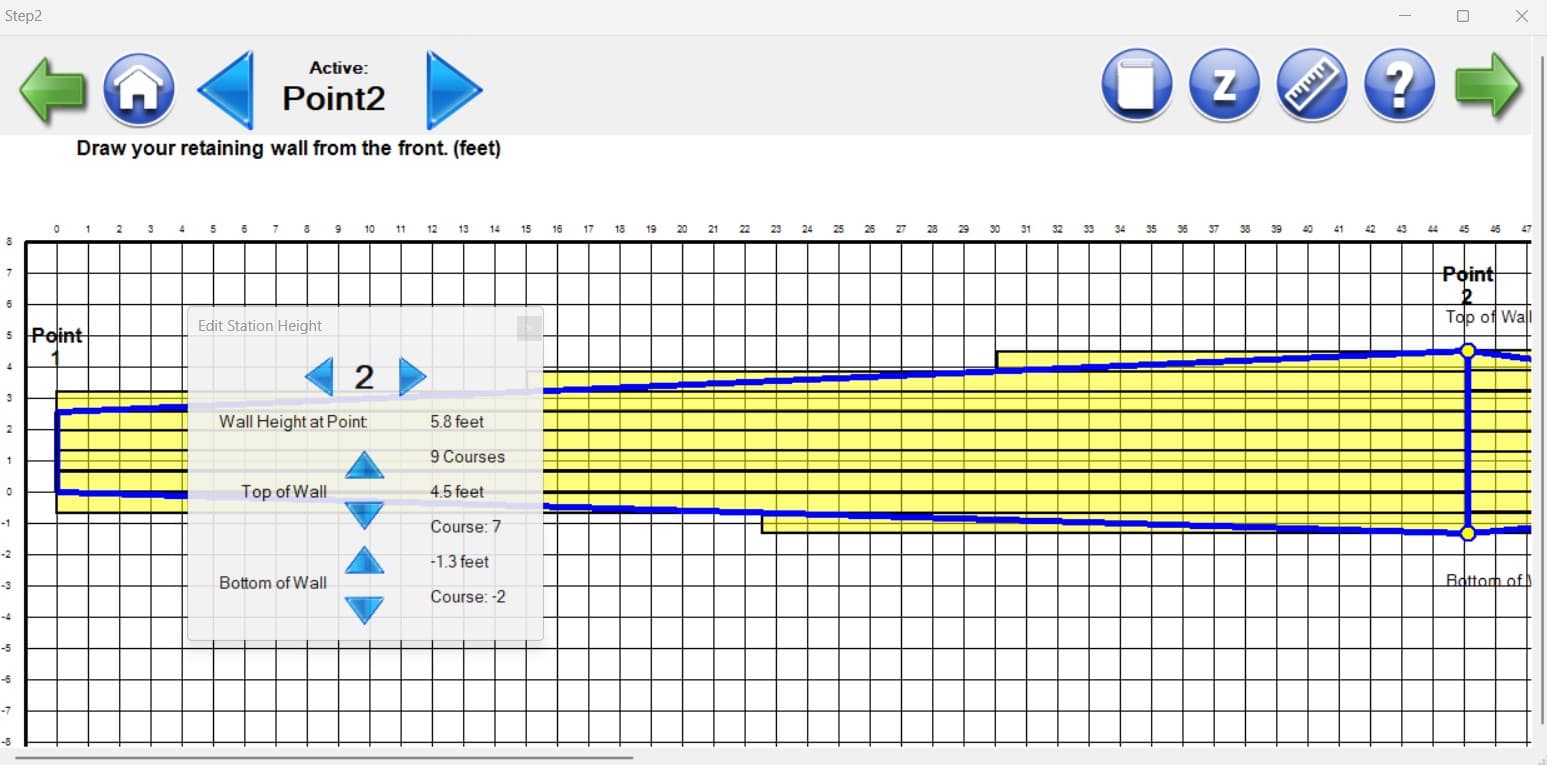
Task: Activate the Z zoom tool
Action: click(x=1224, y=85)
